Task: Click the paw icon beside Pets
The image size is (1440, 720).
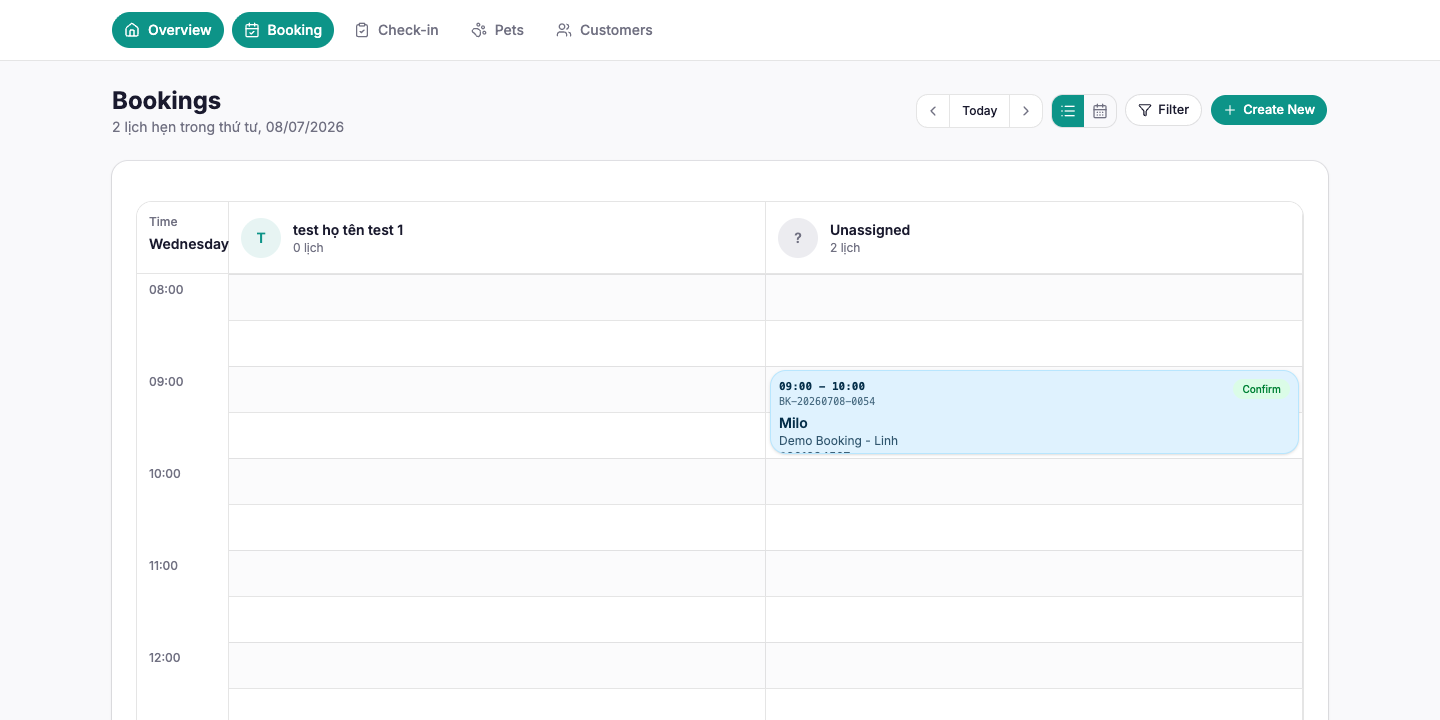Action: [x=479, y=30]
